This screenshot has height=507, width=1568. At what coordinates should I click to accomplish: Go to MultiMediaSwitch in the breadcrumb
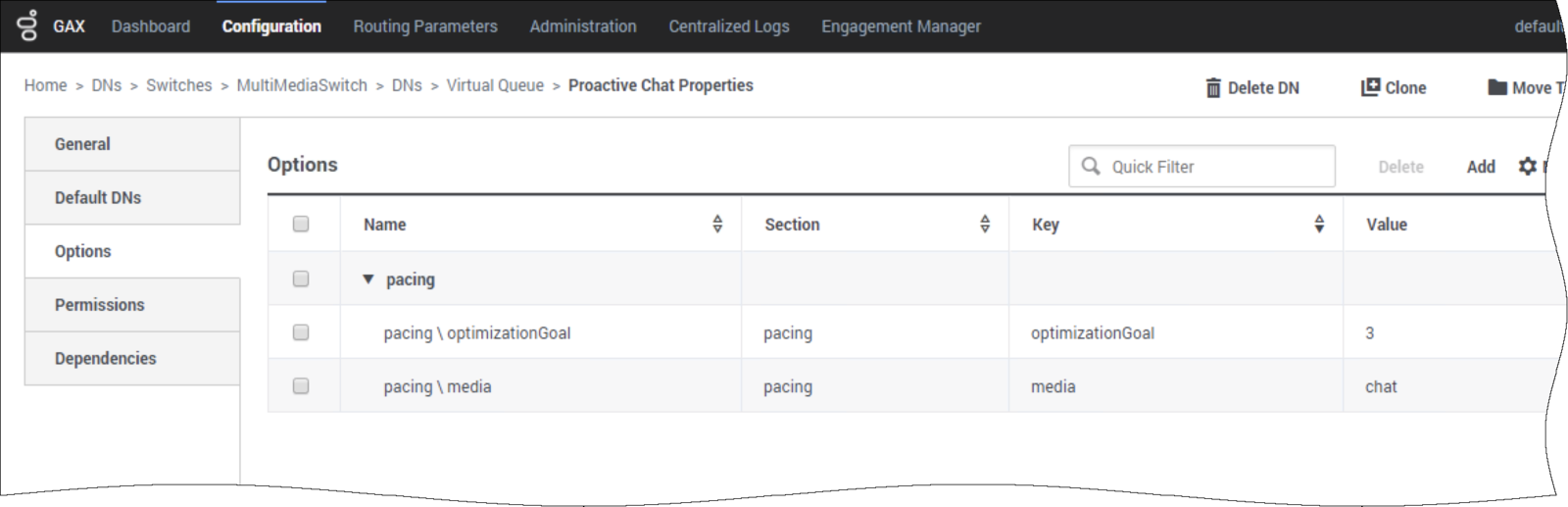click(x=302, y=85)
